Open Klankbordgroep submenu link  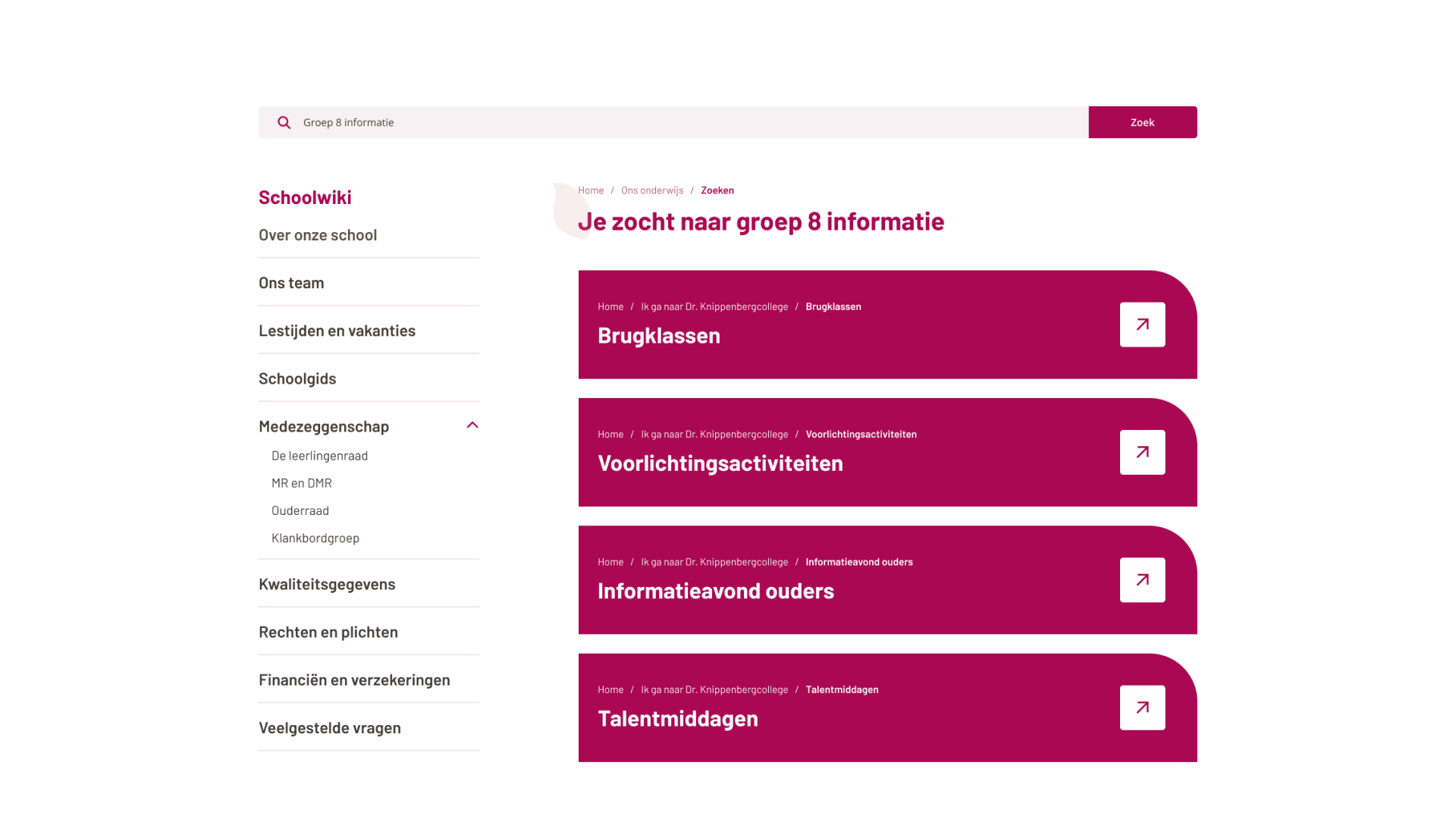click(x=315, y=538)
